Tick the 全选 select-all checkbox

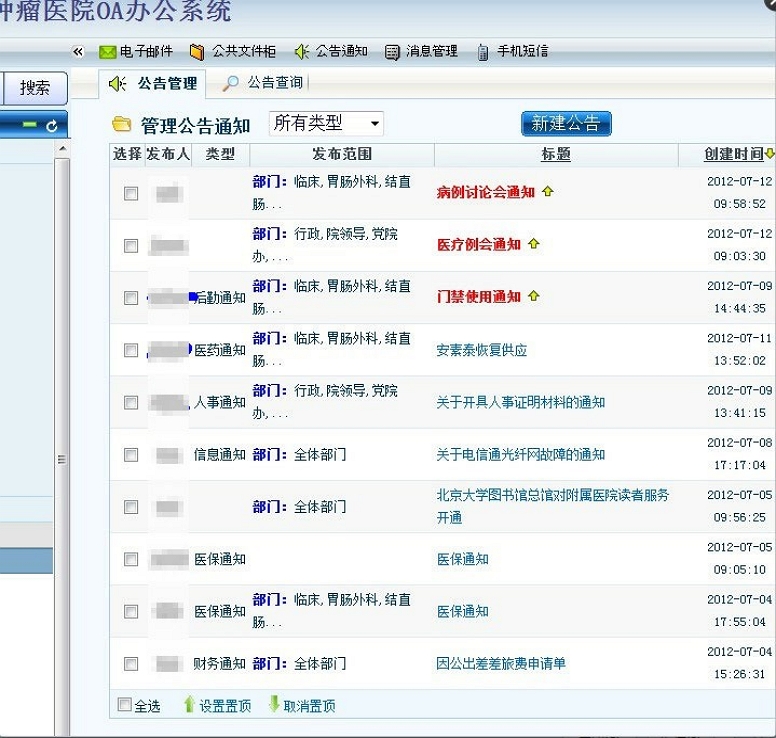click(125, 704)
